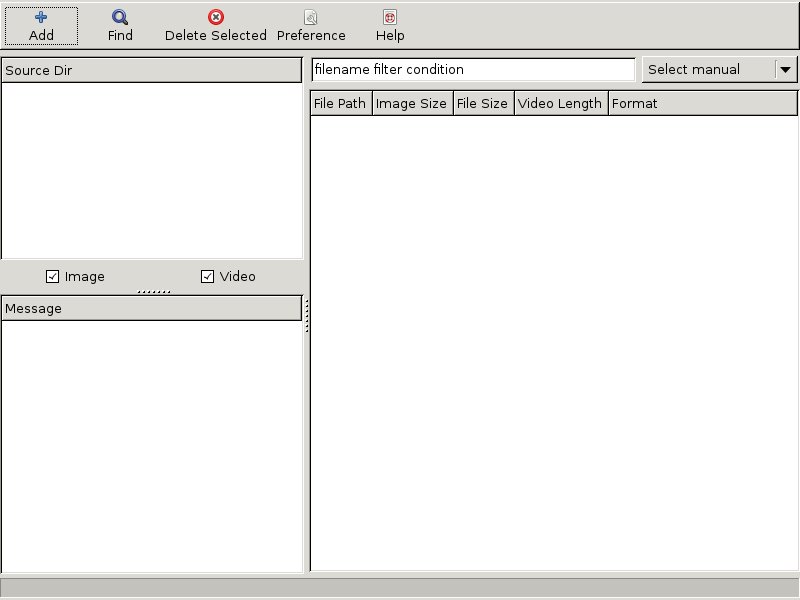Enable Video file scanning checkbox
Viewport: 800px width, 600px height.
207,276
